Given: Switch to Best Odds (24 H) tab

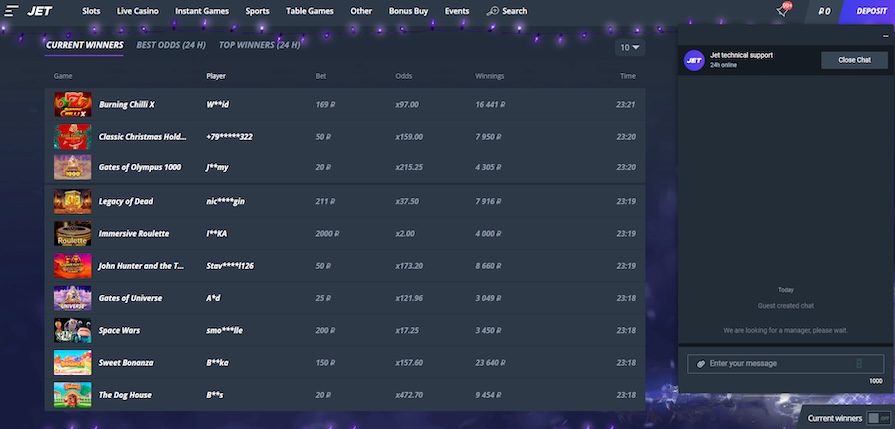Looking at the screenshot, I should point(171,45).
